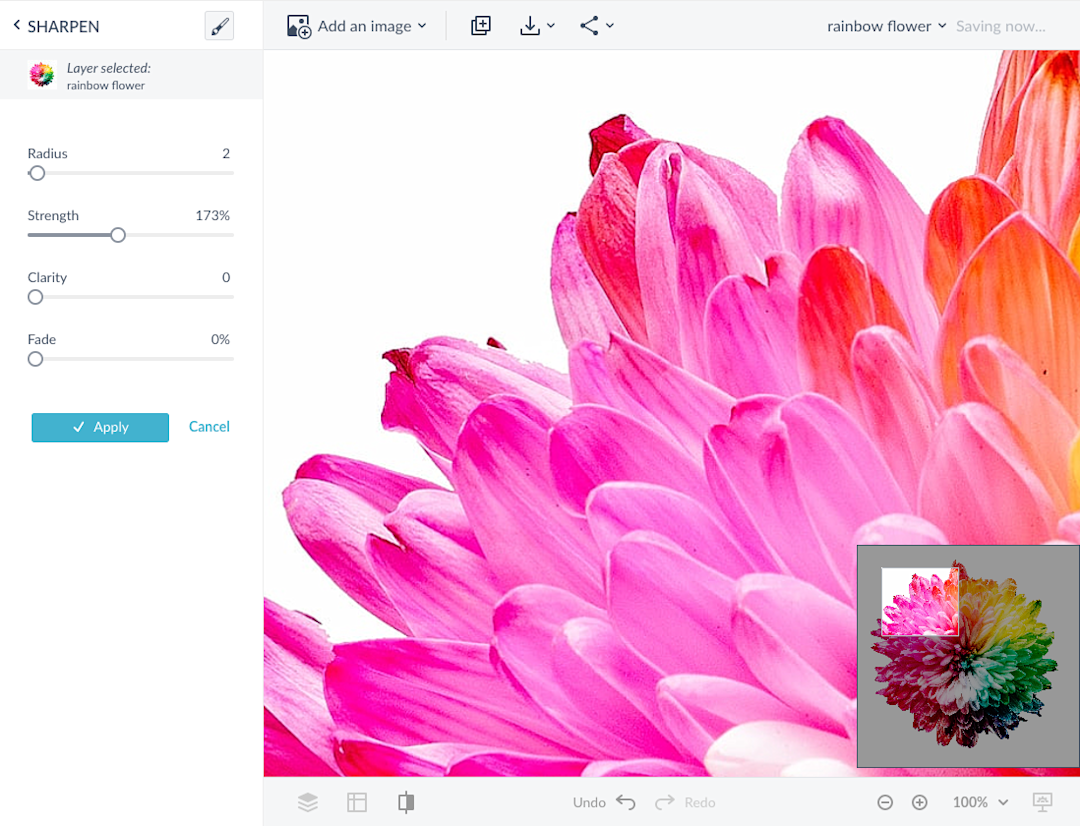This screenshot has height=826, width=1080.
Task: Select the rainbow flower layer thumbnail checkbox area
Action: [41, 74]
